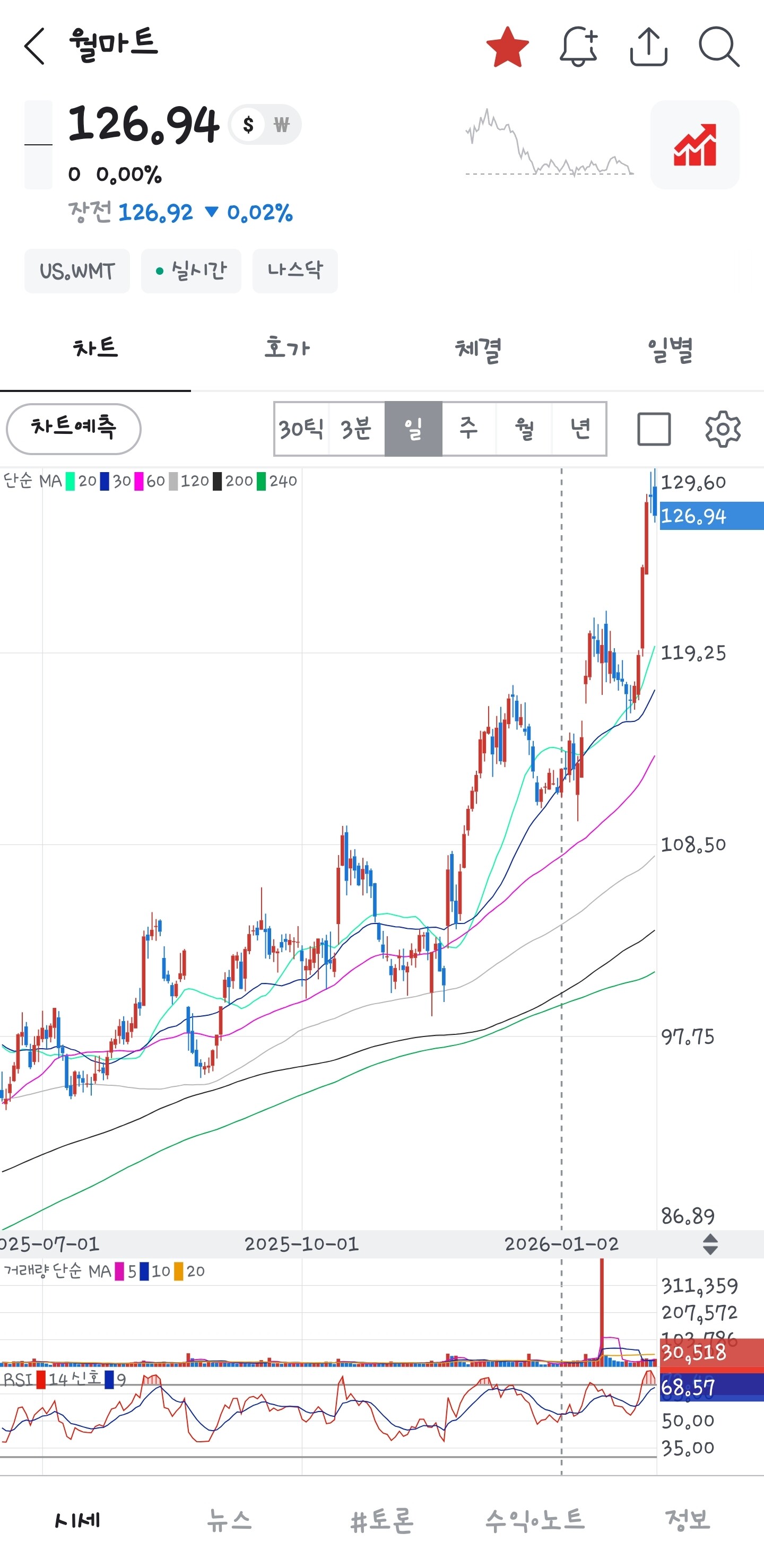Image resolution: width=764 pixels, height=1568 pixels.
Task: Click the volume MA 5 magenta swatch
Action: 119,1271
